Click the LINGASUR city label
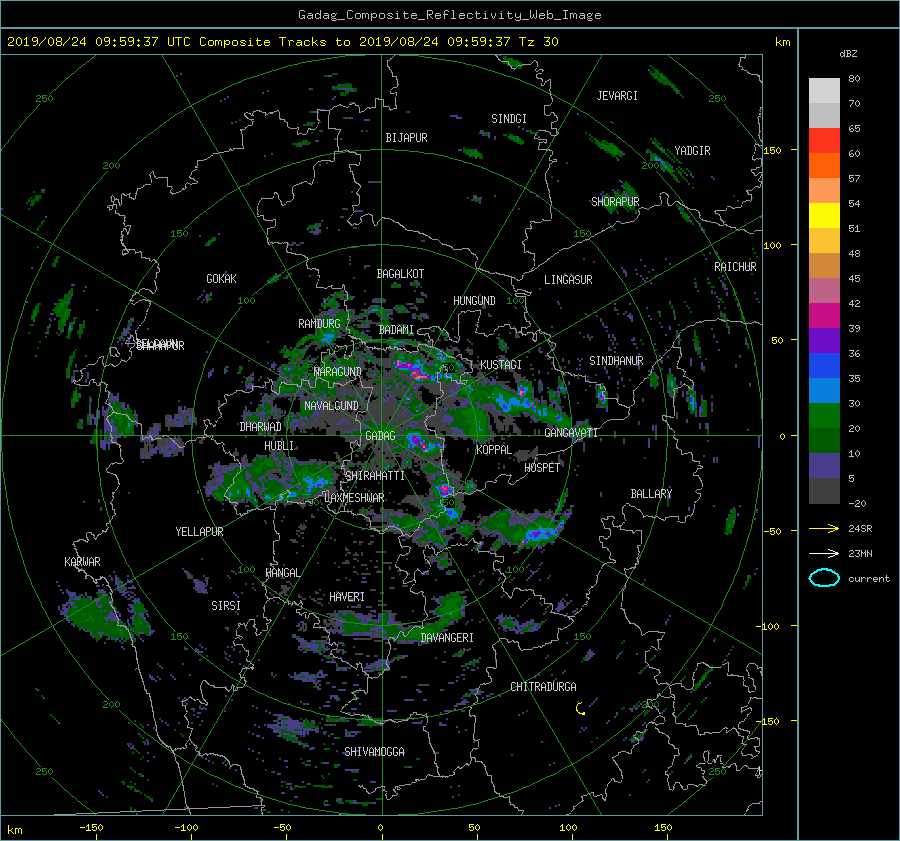900x841 pixels. pos(568,280)
